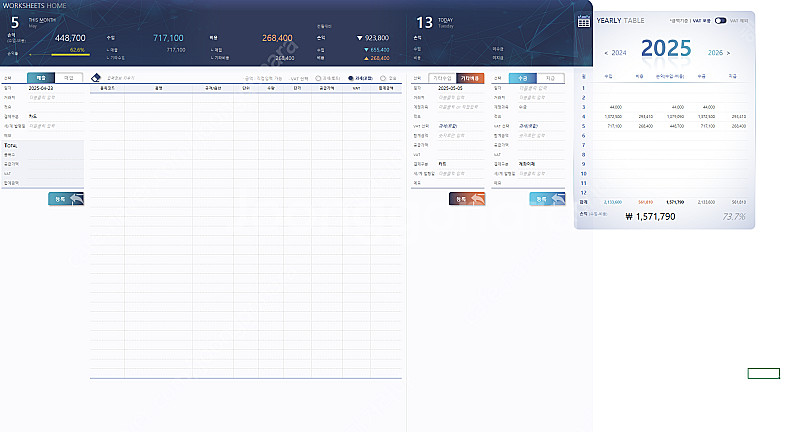Click the selected green-outlined cell
The image size is (800, 432).
(x=764, y=373)
